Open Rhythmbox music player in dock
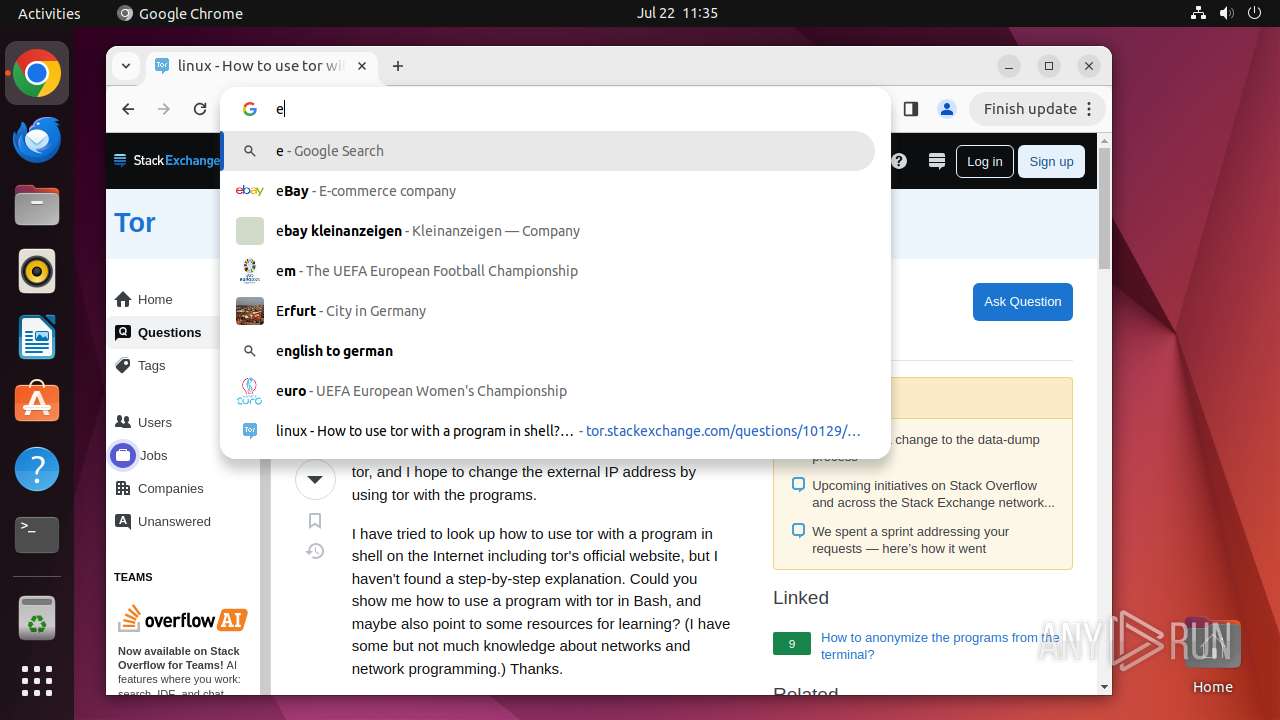1280x720 pixels. point(37,271)
